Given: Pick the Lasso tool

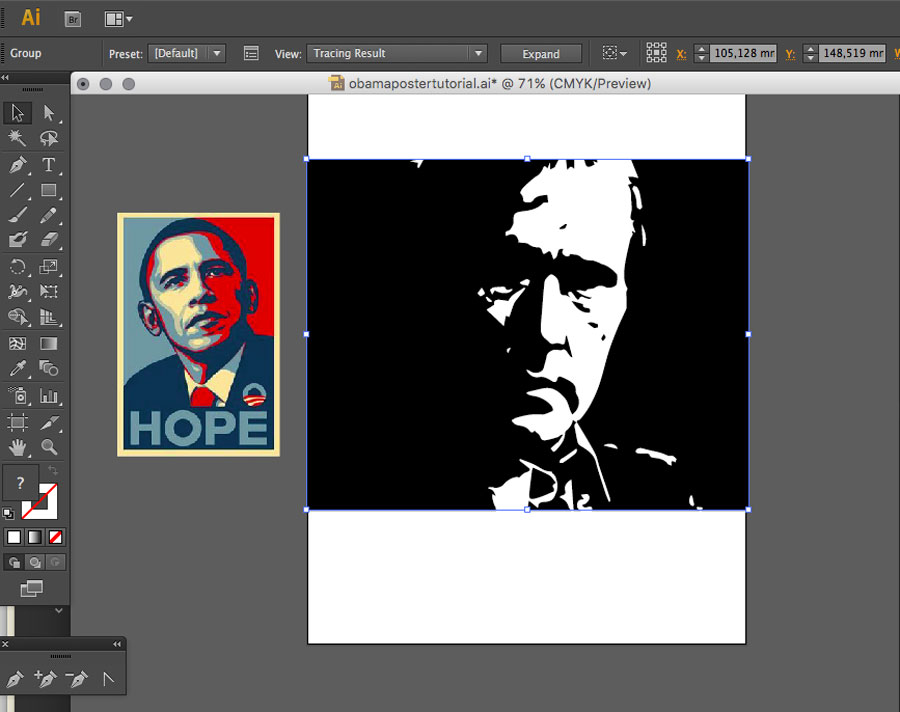Looking at the screenshot, I should point(49,138).
